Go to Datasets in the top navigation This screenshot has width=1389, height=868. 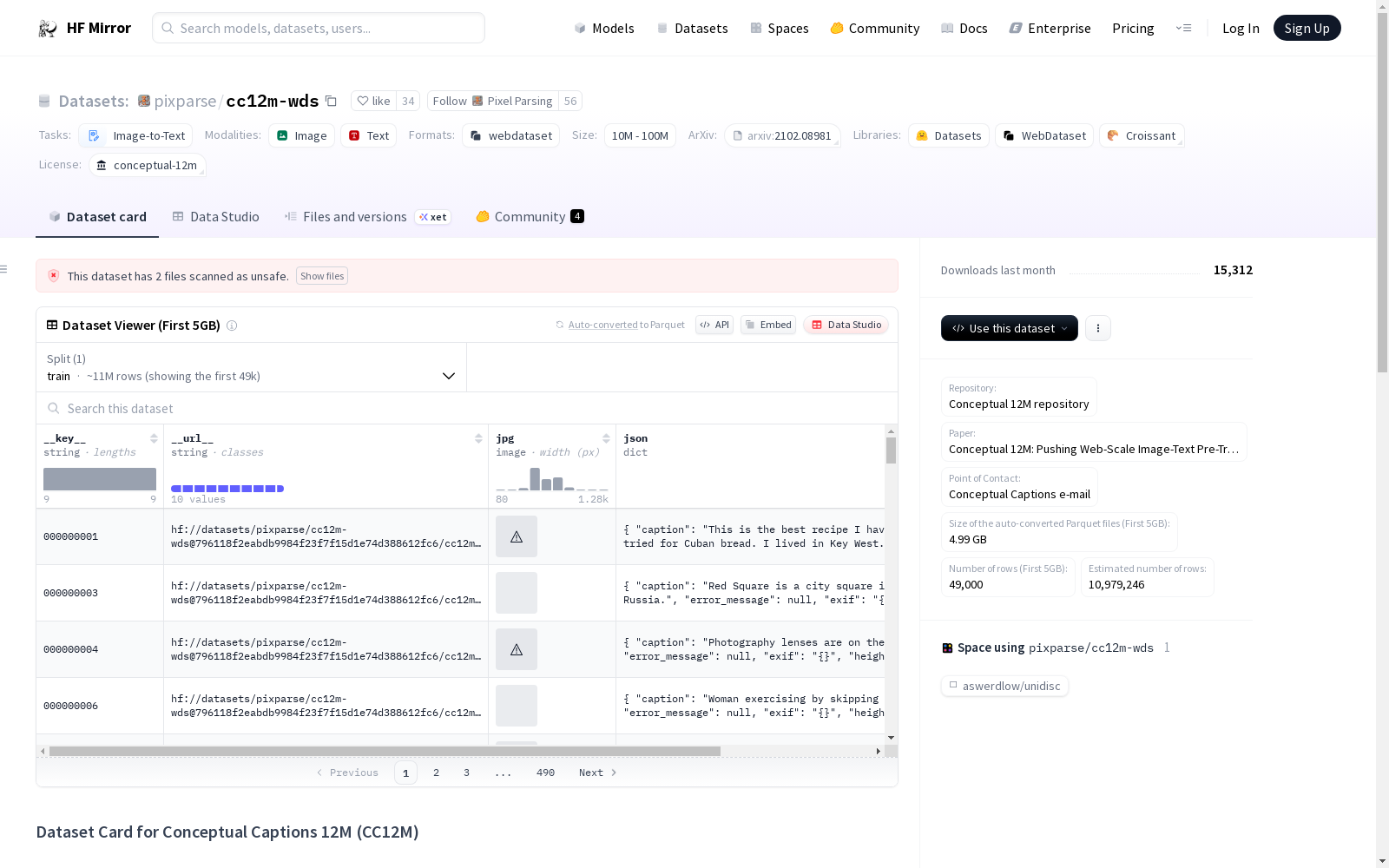pyautogui.click(x=692, y=29)
